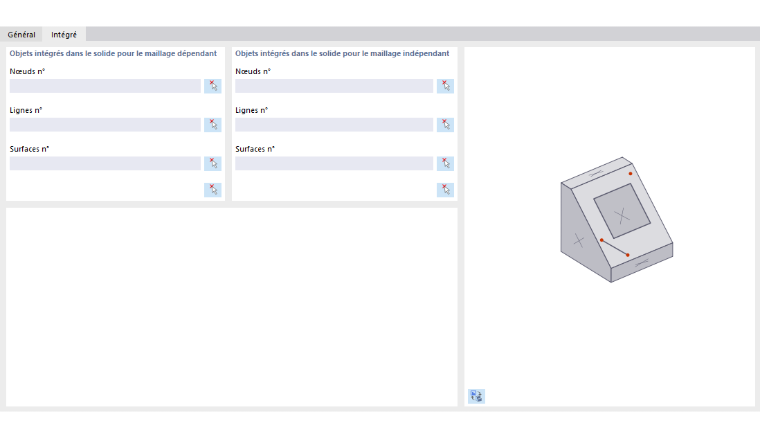Focus Lignes n° field for dependent mesh
The width and height of the screenshot is (760, 438).
pyautogui.click(x=105, y=125)
